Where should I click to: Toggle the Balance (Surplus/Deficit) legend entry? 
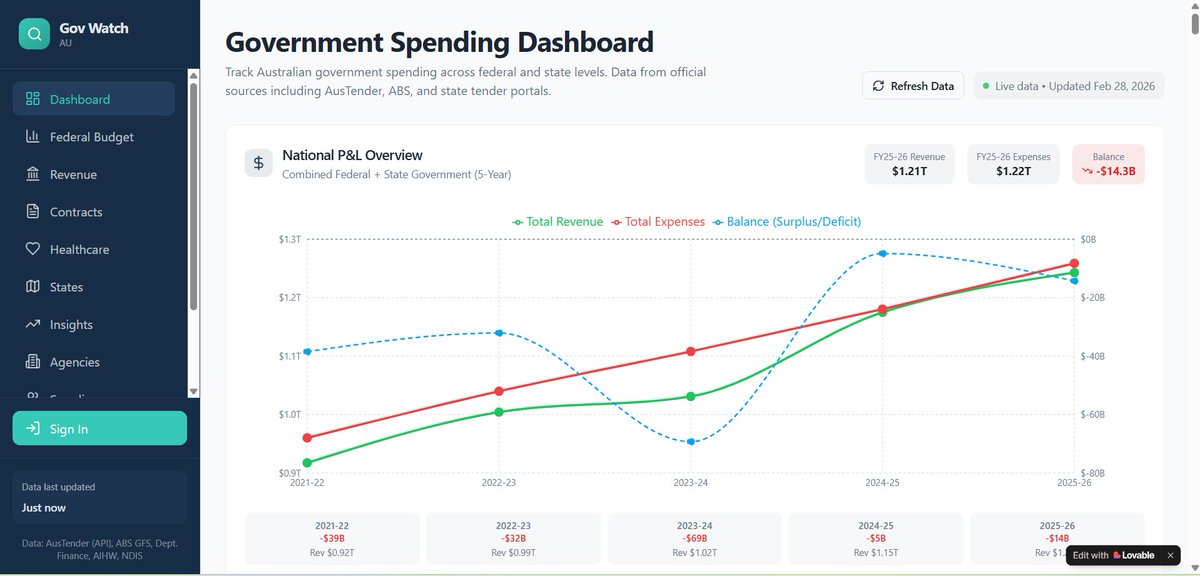pos(786,221)
